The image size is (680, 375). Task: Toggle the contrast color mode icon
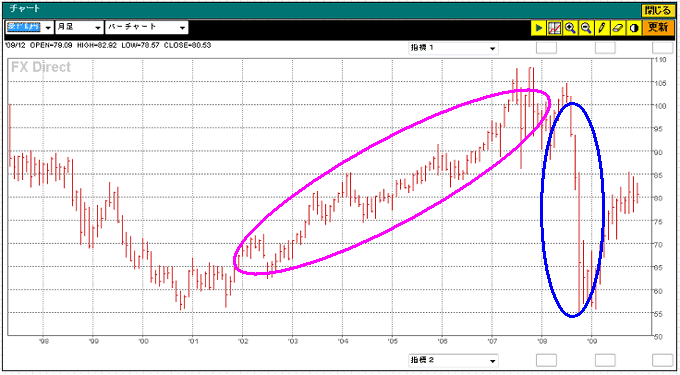click(x=634, y=28)
